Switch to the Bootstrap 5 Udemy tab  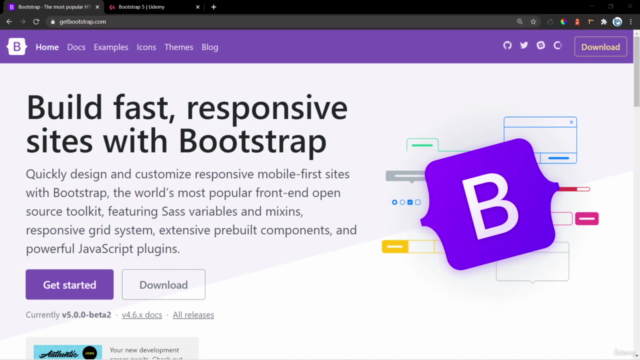click(x=153, y=7)
